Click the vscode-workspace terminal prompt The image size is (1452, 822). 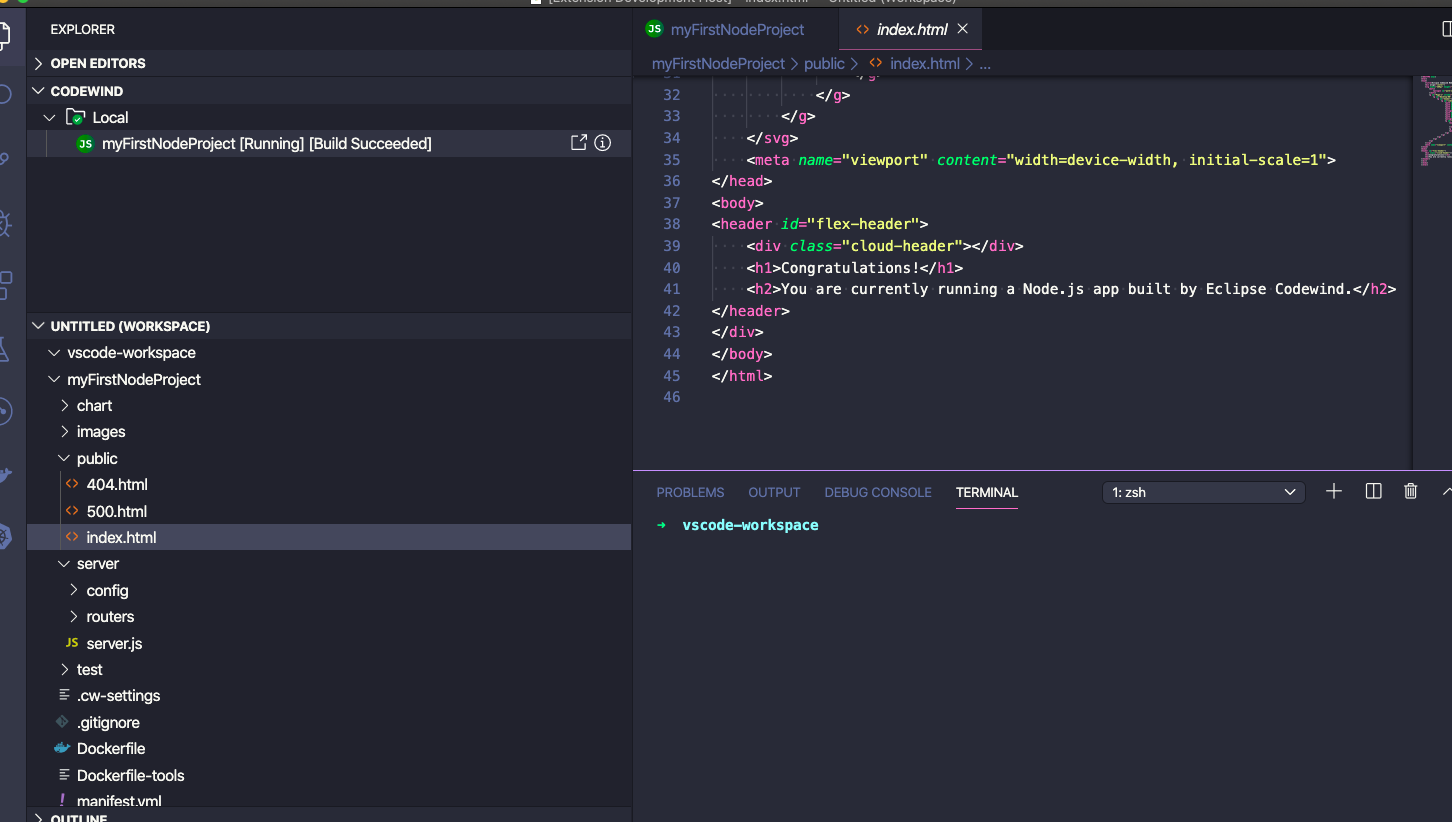coord(750,525)
